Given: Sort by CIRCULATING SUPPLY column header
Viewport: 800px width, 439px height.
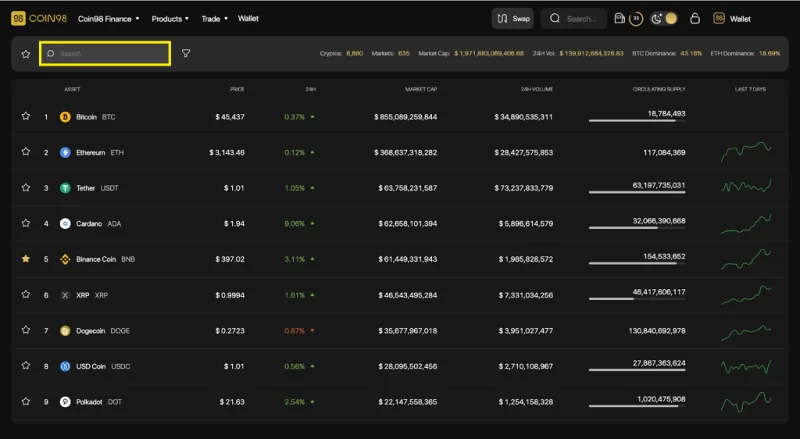Looking at the screenshot, I should point(659,89).
